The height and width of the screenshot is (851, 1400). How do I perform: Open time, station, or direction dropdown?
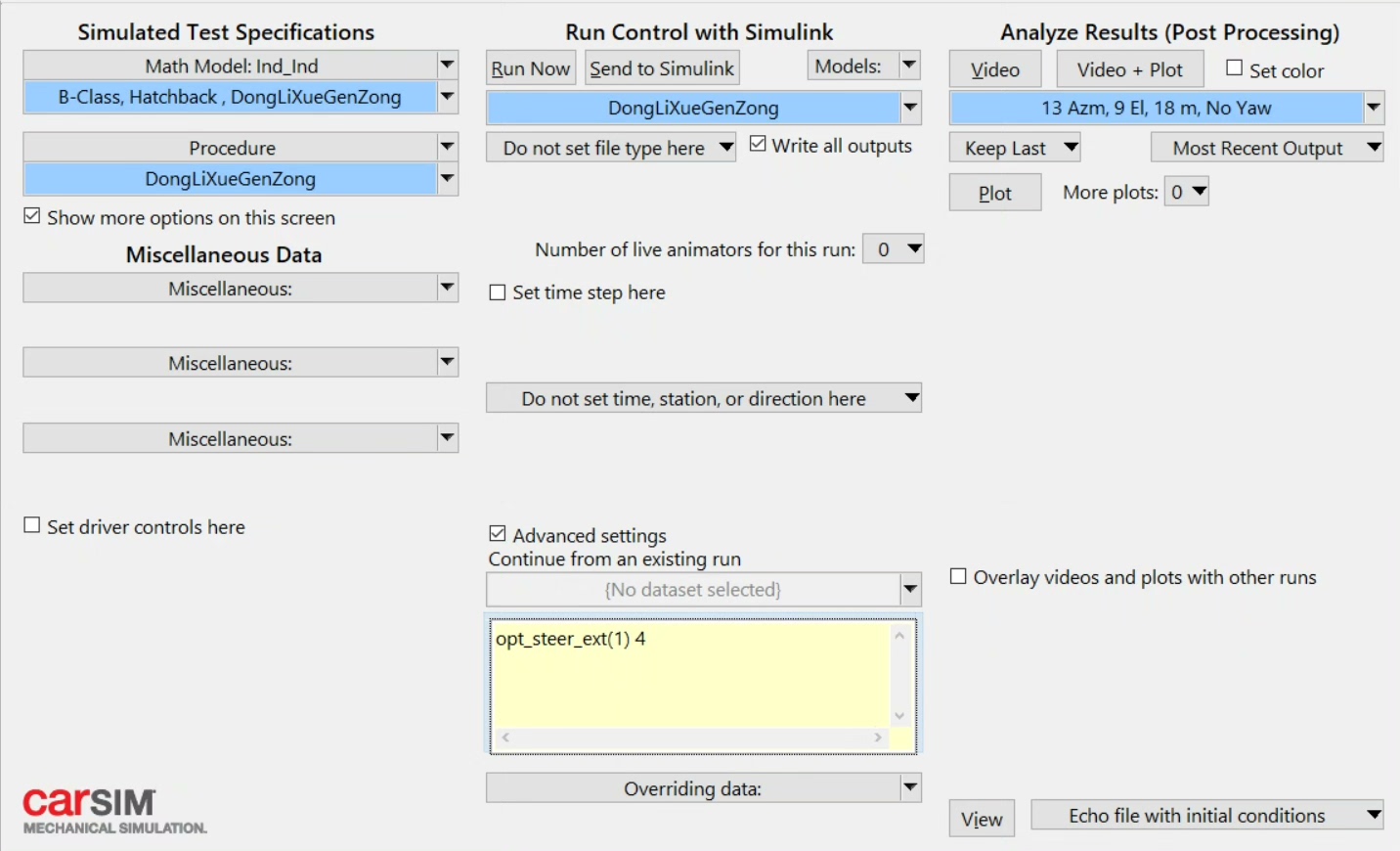click(704, 398)
